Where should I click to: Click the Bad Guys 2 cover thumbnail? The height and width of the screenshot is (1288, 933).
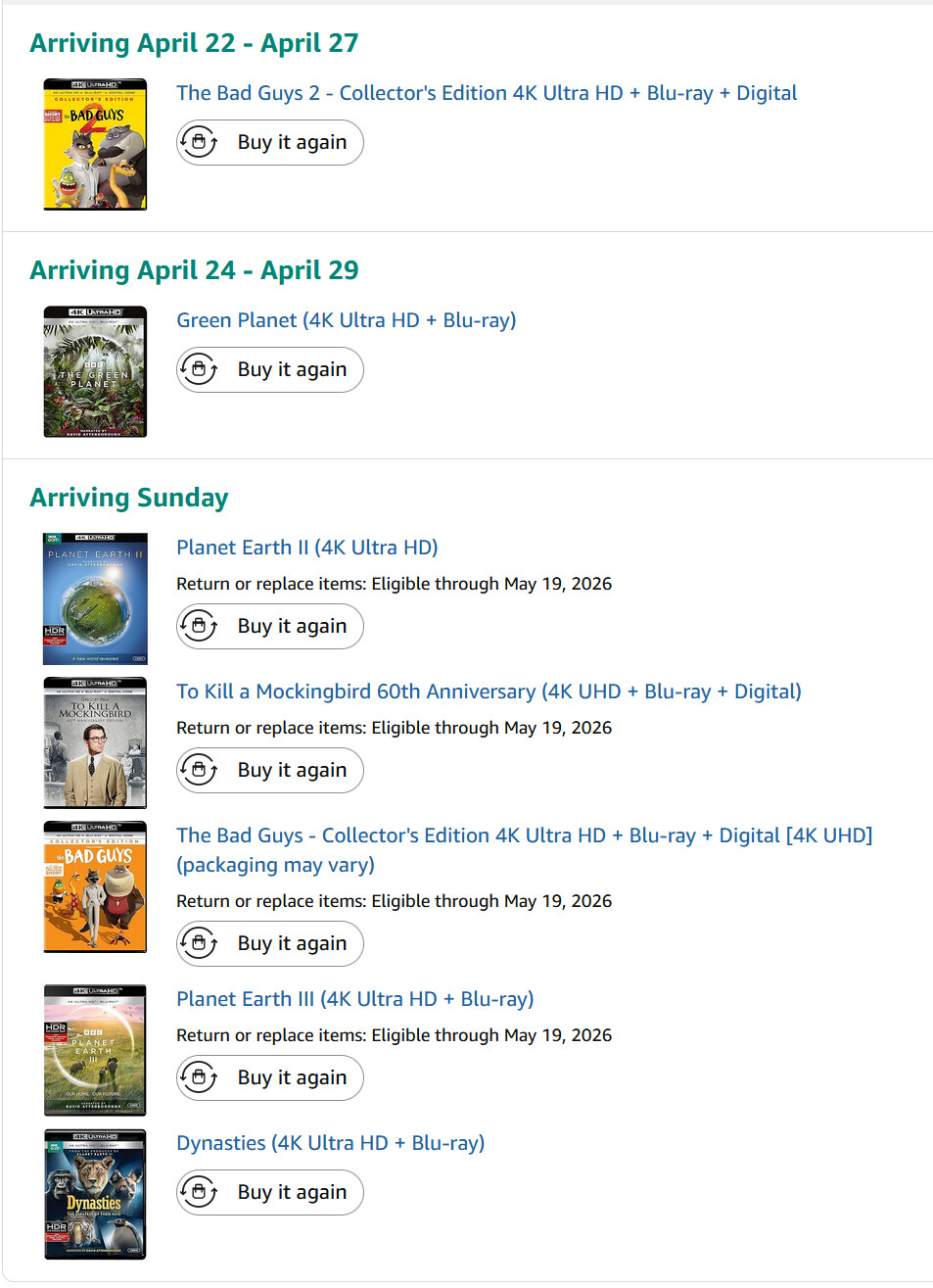click(x=95, y=144)
